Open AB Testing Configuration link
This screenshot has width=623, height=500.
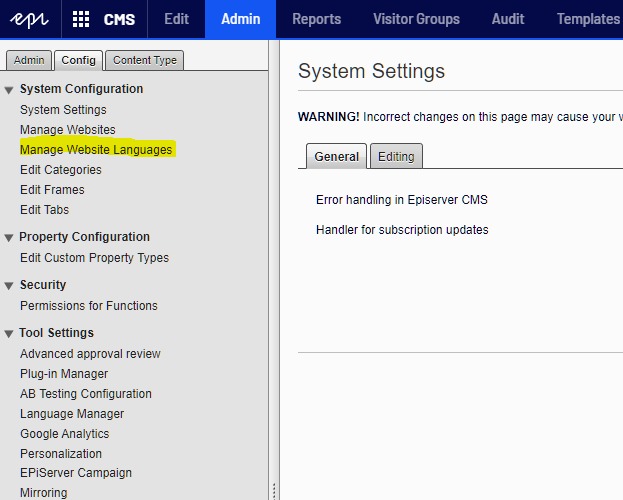click(x=86, y=393)
